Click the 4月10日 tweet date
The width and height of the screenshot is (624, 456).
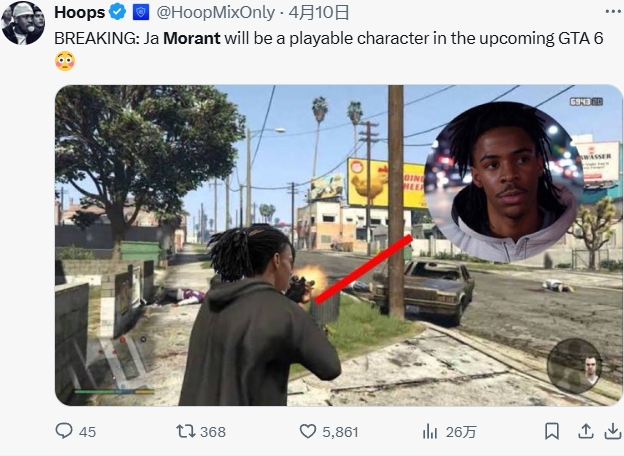318,13
